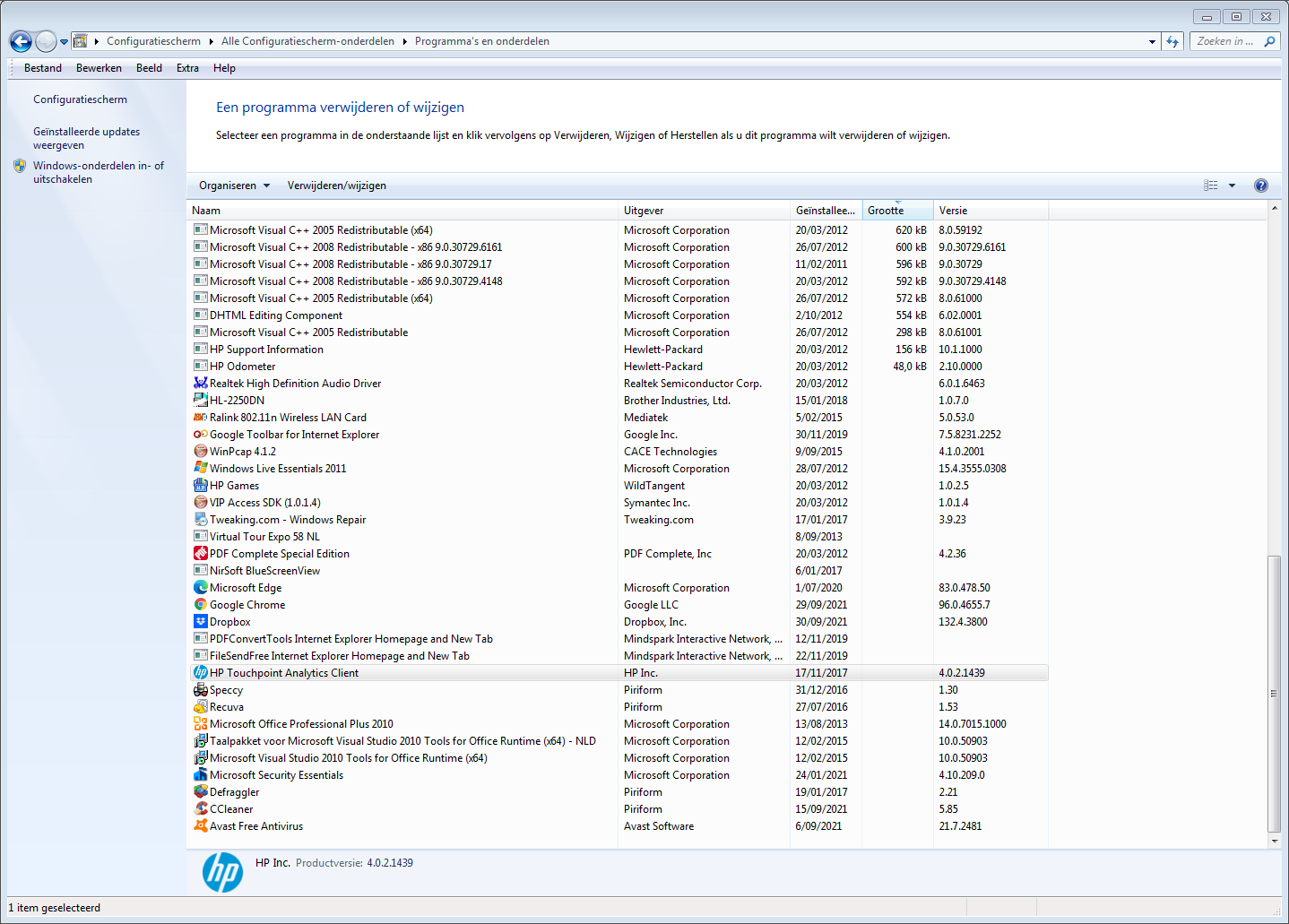Click the PDF Complete Special Edition icon
1289x924 pixels.
pos(201,554)
